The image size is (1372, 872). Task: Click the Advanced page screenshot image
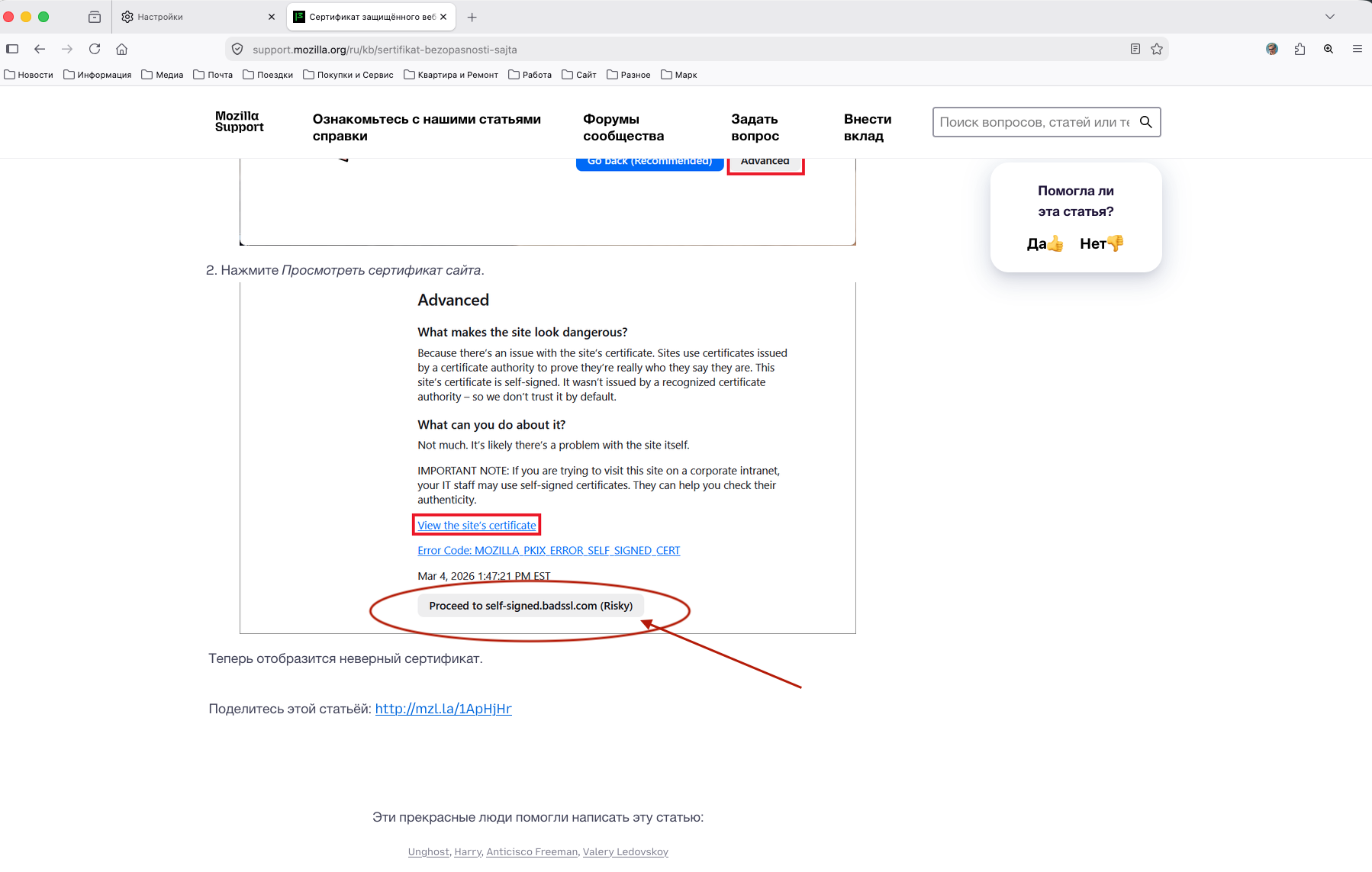(548, 458)
